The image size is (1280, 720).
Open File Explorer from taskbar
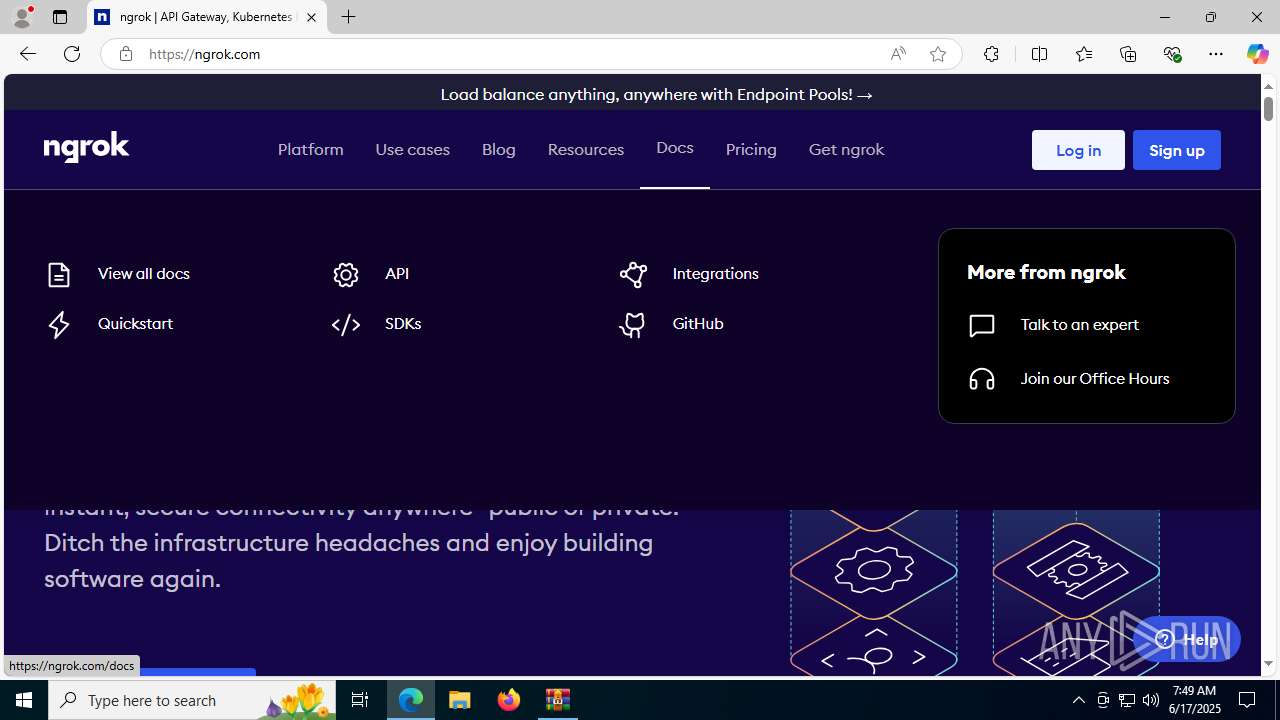[x=460, y=700]
